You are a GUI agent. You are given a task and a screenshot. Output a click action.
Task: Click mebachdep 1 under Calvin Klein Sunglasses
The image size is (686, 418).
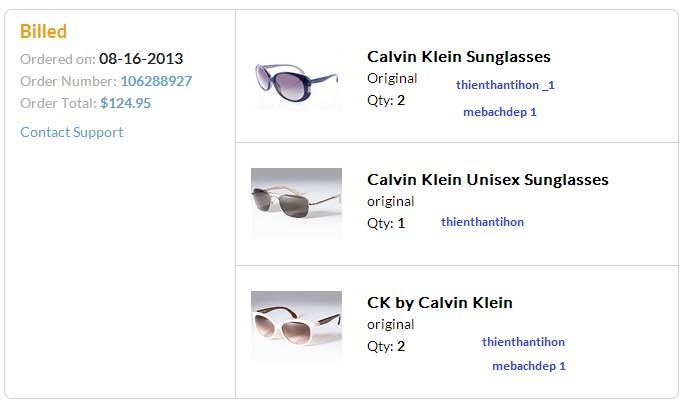[x=500, y=112]
